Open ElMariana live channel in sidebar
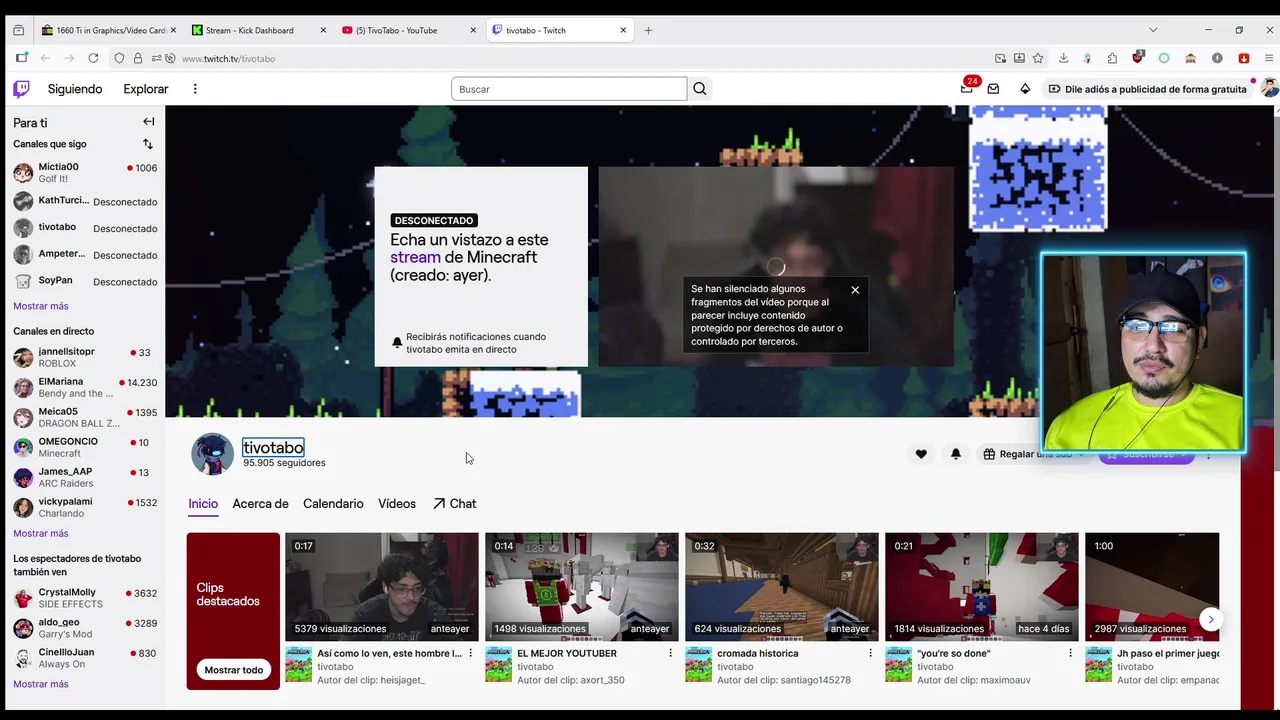This screenshot has height=720, width=1280. (85, 388)
